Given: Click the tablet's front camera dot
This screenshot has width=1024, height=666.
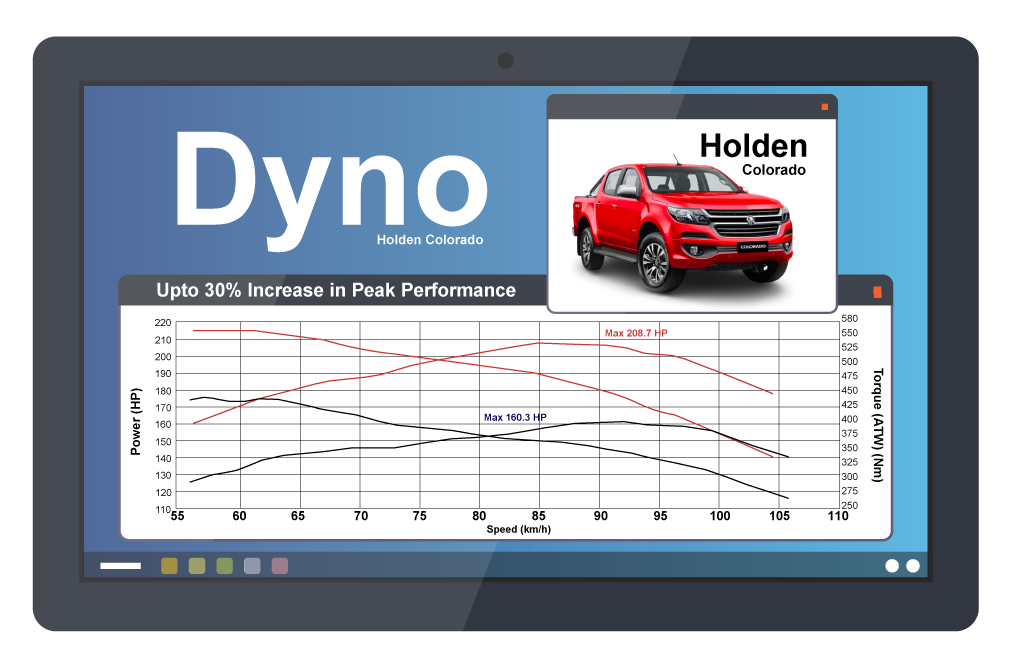Looking at the screenshot, I should coord(505,61).
